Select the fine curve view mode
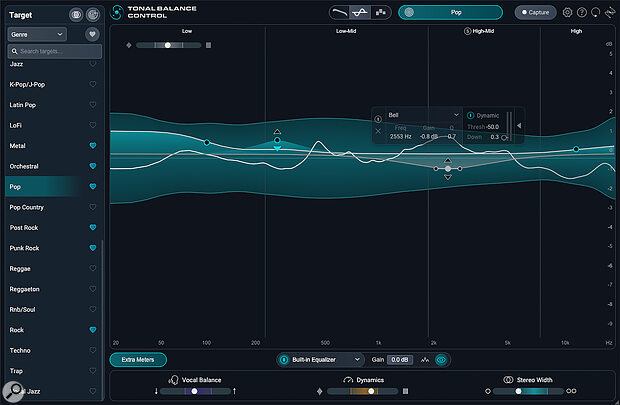 coord(360,13)
